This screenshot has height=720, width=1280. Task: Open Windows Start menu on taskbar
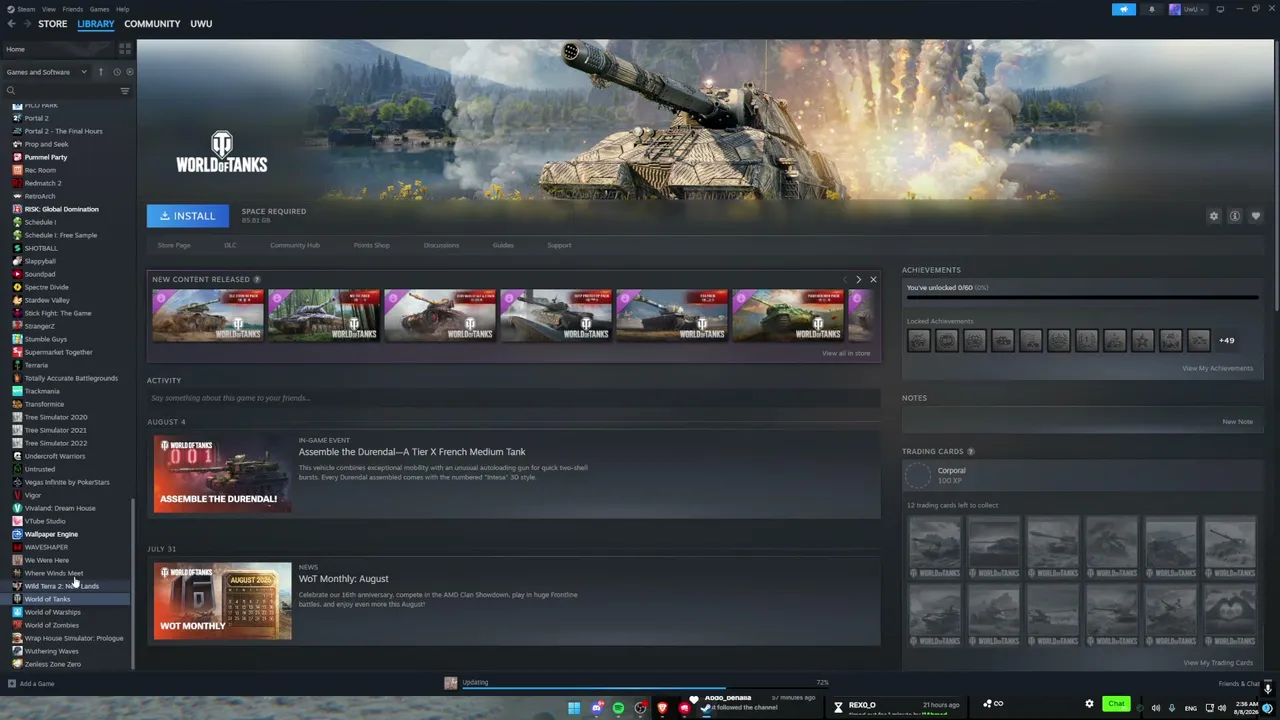(574, 708)
